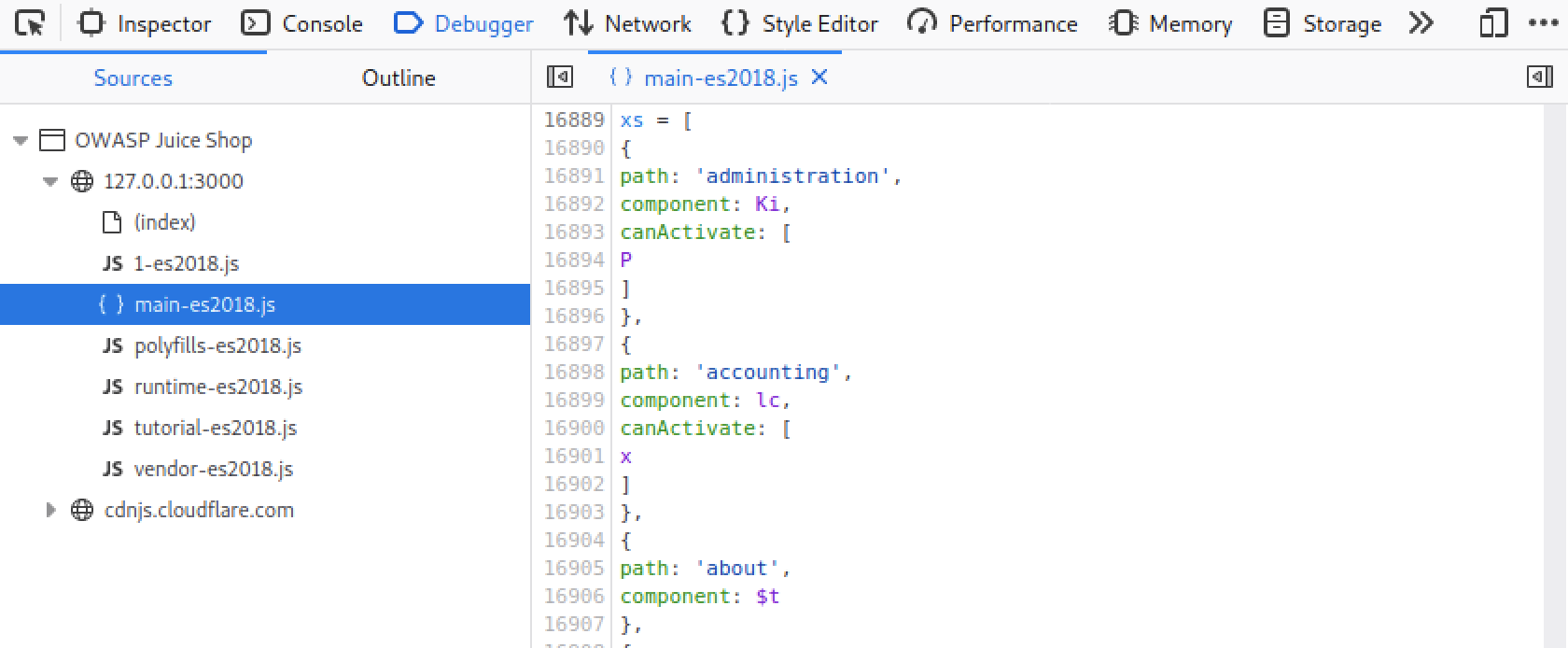
Task: Open the Inspector panel
Action: coord(144,23)
